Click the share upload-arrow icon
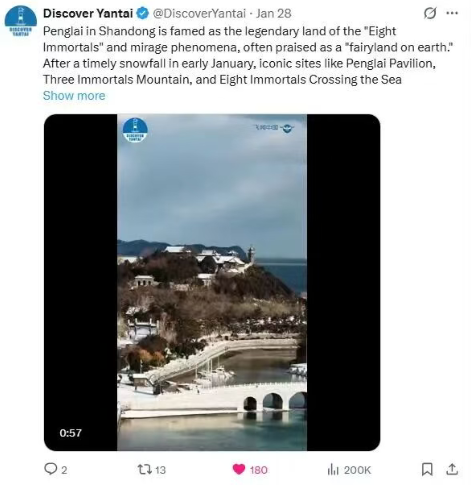The image size is (471, 485). point(452,469)
